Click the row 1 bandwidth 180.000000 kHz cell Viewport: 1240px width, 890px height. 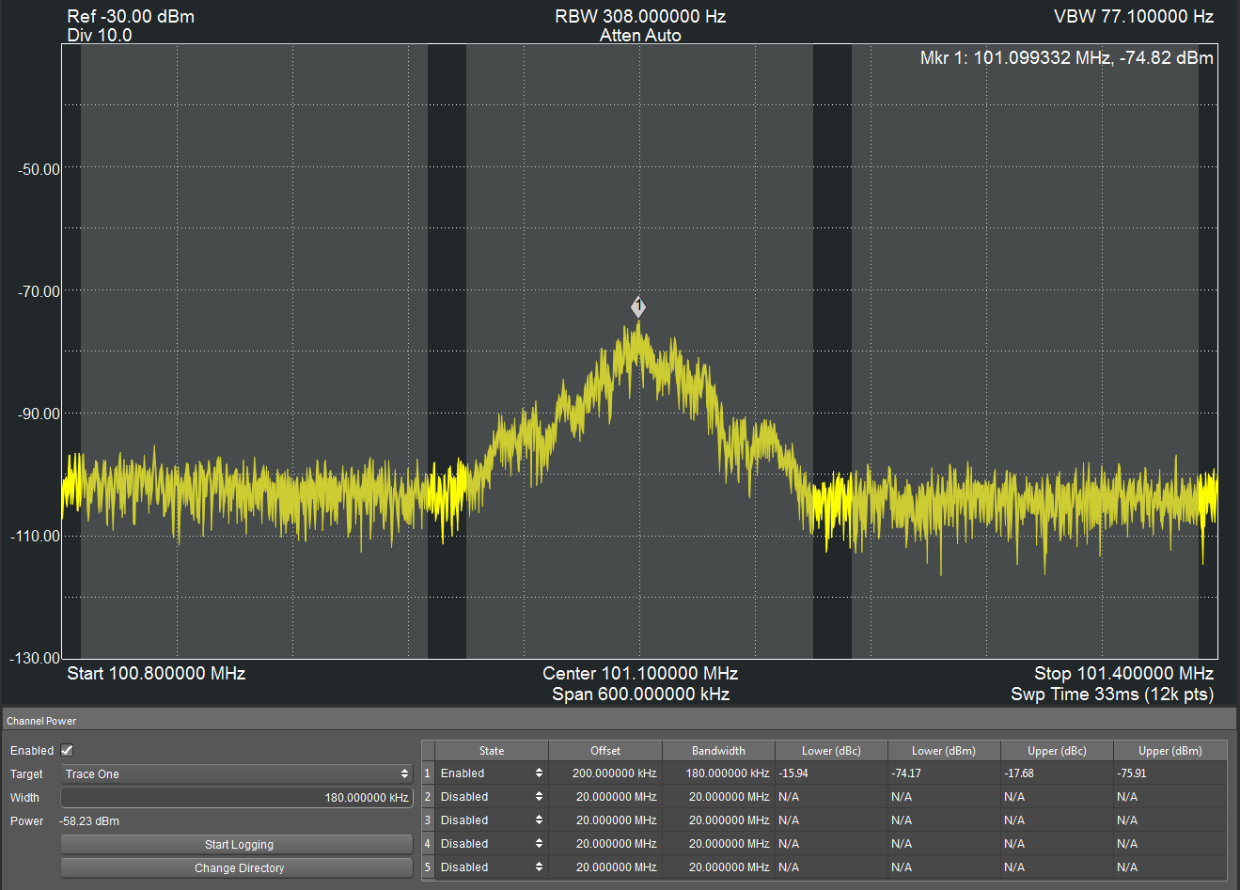pyautogui.click(x=719, y=773)
